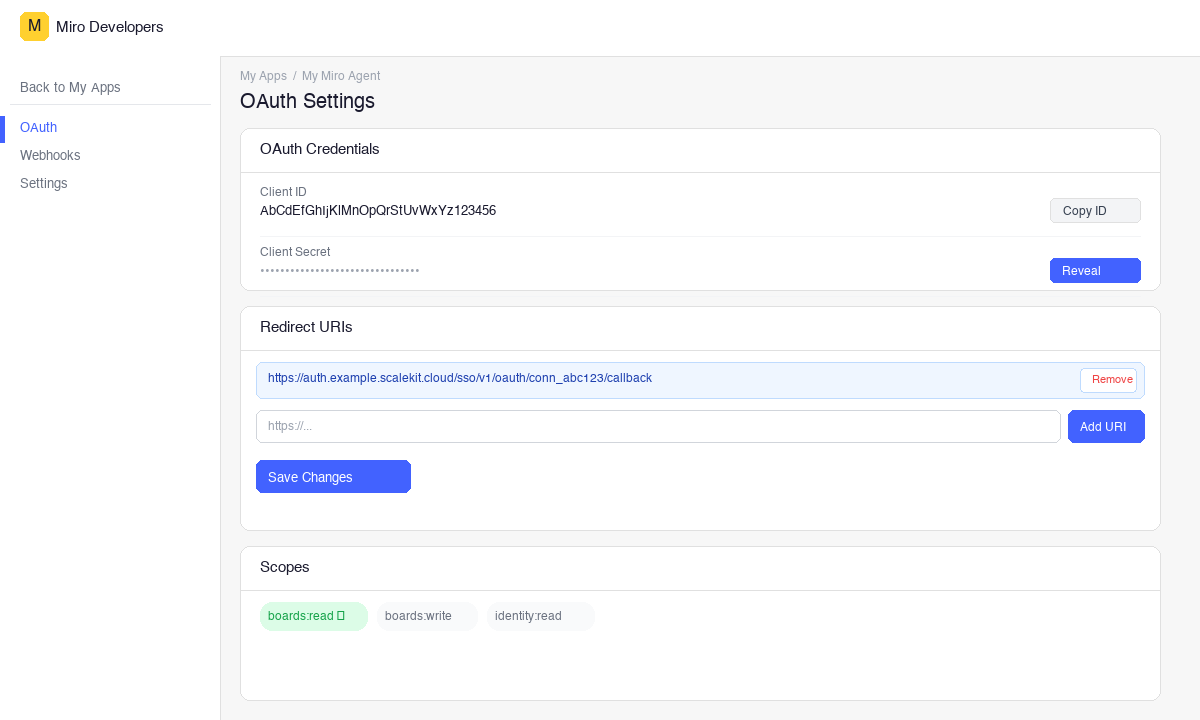Open My Apps from the breadcrumb
This screenshot has height=720, width=1200.
point(262,76)
